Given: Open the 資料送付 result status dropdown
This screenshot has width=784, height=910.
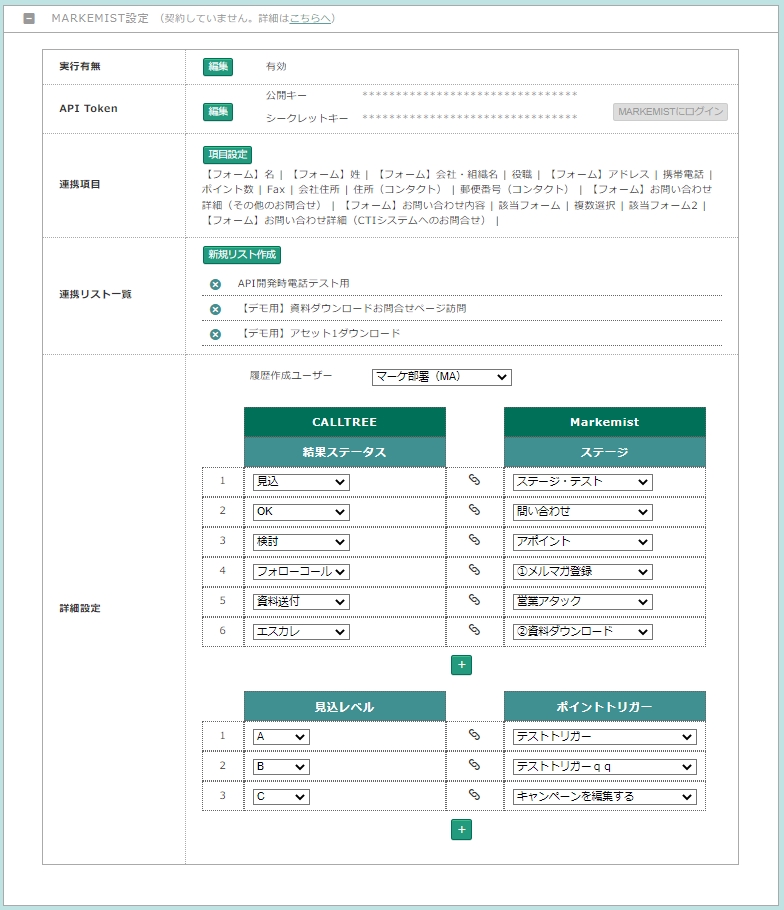Looking at the screenshot, I should 301,602.
